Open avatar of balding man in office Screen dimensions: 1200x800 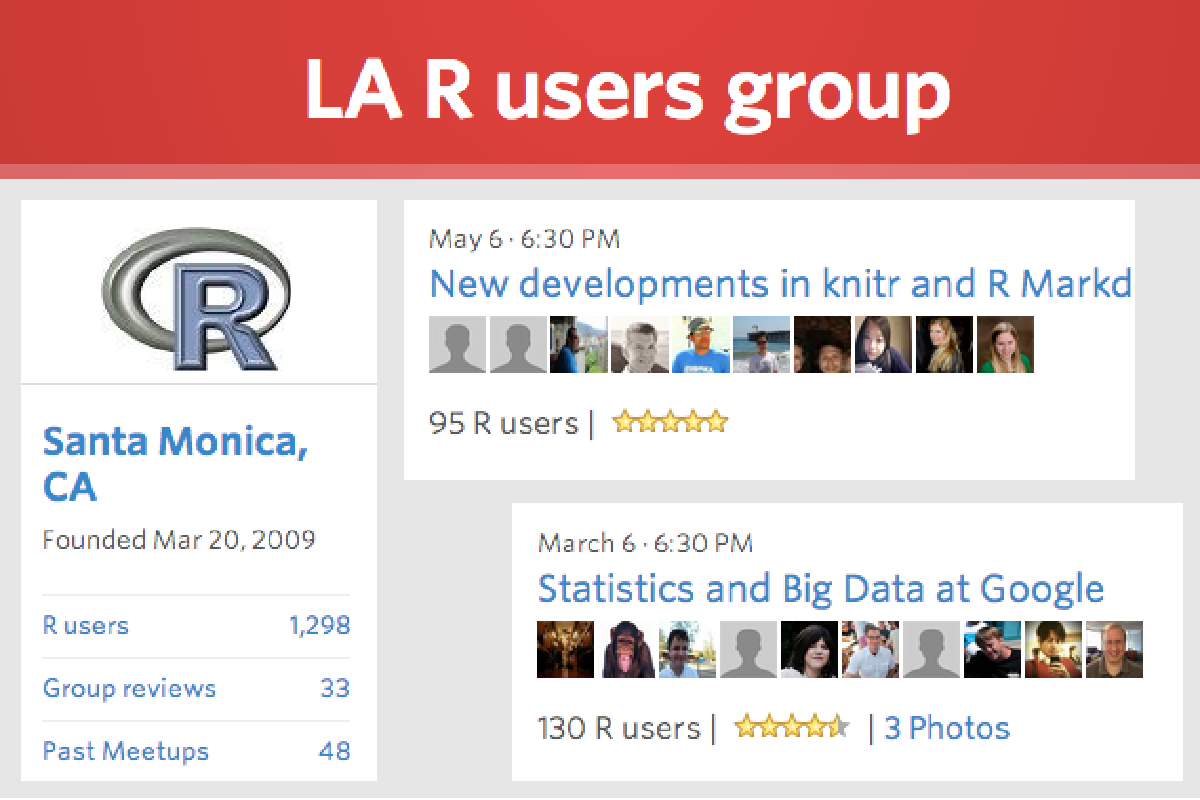(1115, 649)
